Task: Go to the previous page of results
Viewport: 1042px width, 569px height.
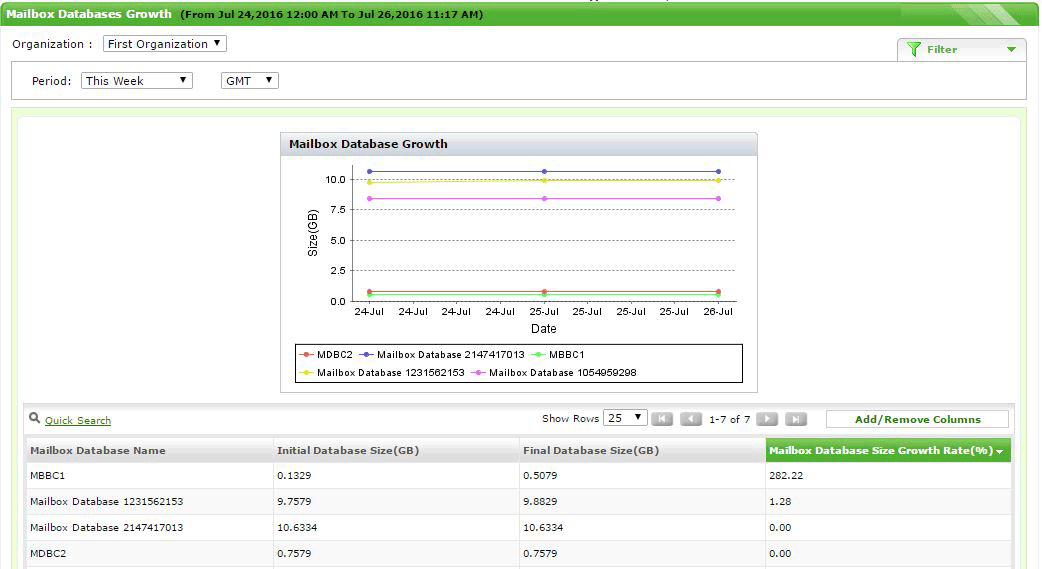Action: pyautogui.click(x=691, y=419)
